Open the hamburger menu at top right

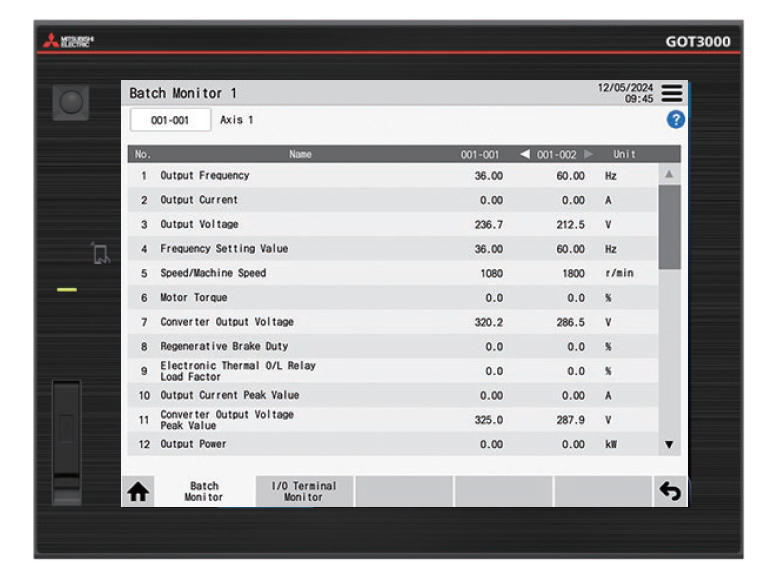pyautogui.click(x=672, y=93)
